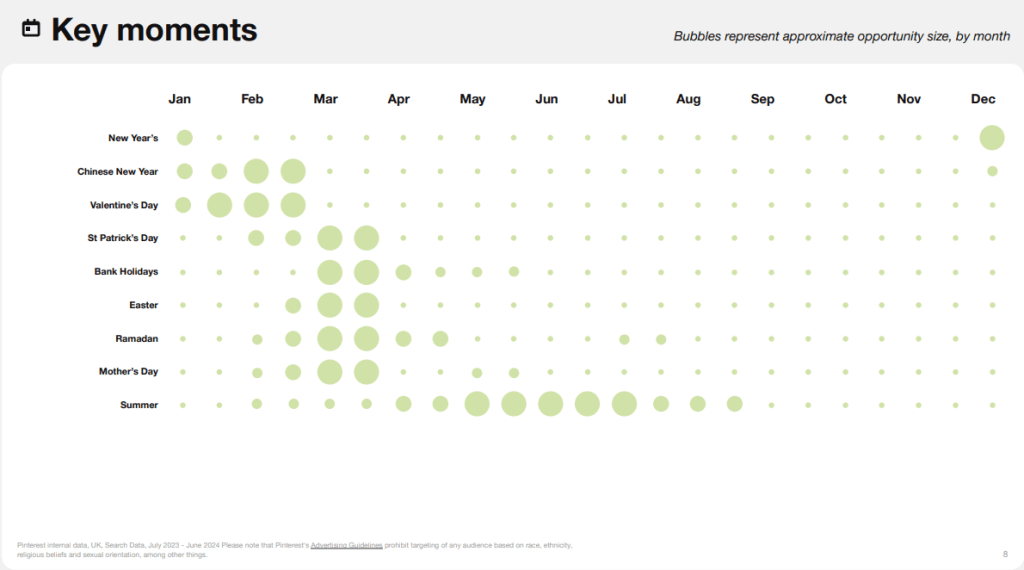Click the Easter row label
The height and width of the screenshot is (570, 1024).
pyautogui.click(x=144, y=305)
